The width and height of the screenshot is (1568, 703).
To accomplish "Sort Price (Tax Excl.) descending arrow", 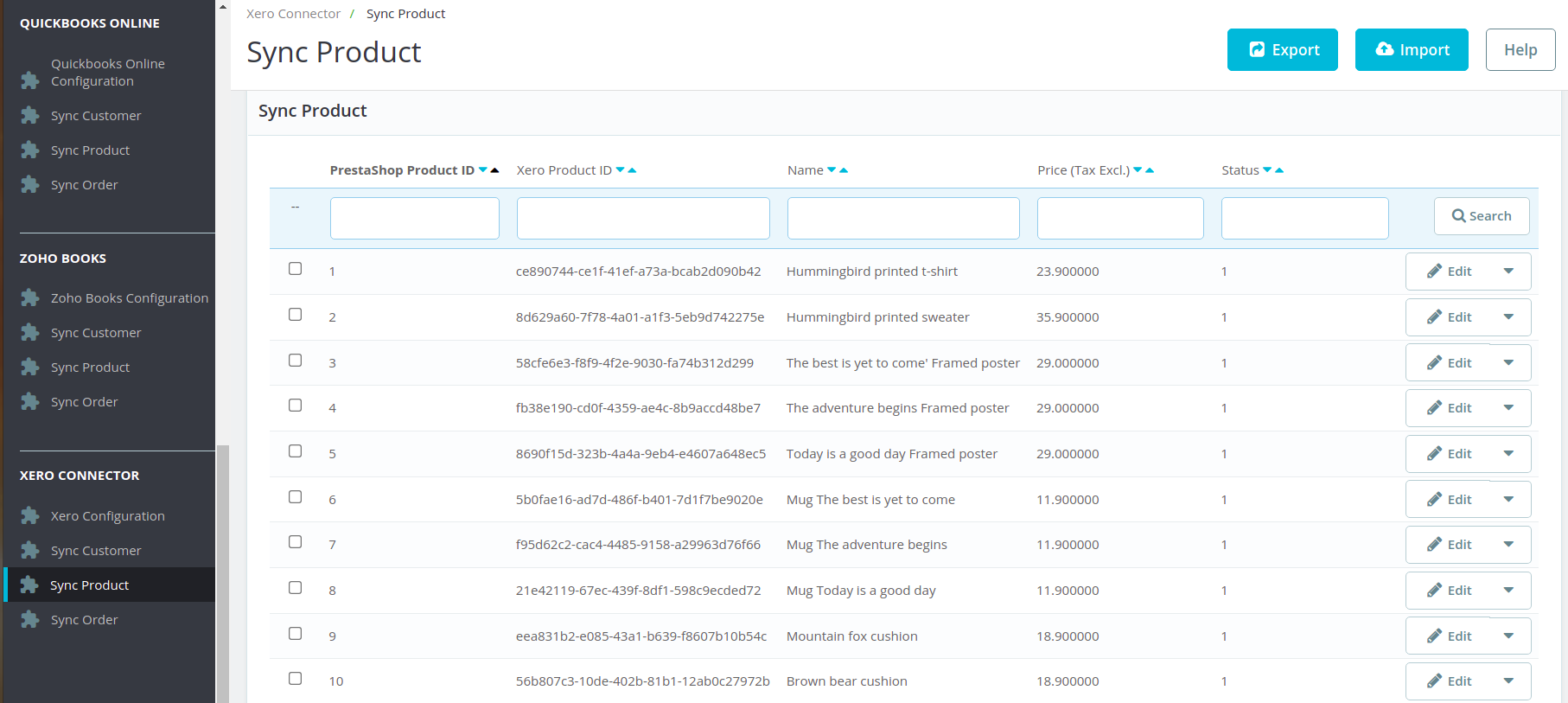I will click(1138, 169).
